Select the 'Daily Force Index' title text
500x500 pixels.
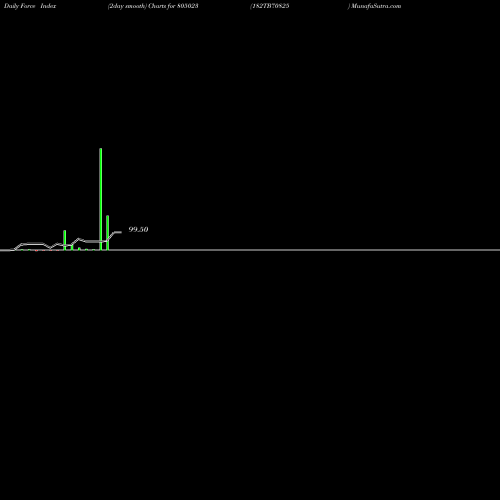[x=30, y=6]
